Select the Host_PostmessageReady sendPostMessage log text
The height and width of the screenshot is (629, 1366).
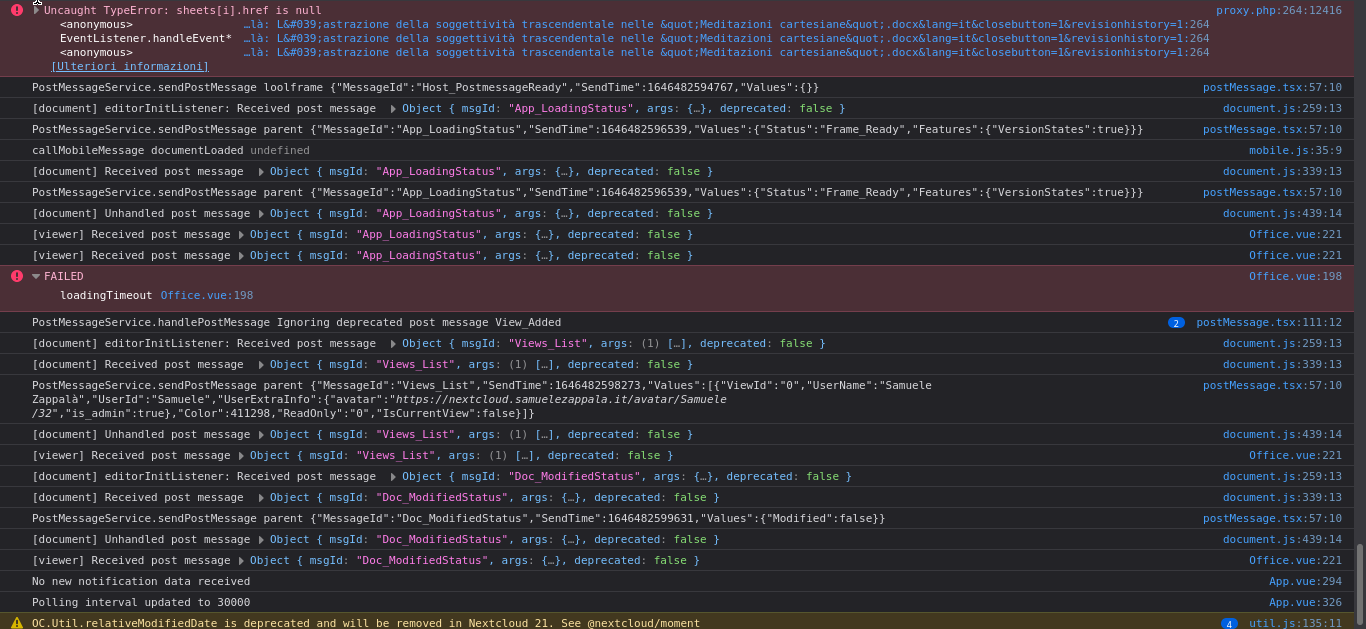pyautogui.click(x=425, y=87)
